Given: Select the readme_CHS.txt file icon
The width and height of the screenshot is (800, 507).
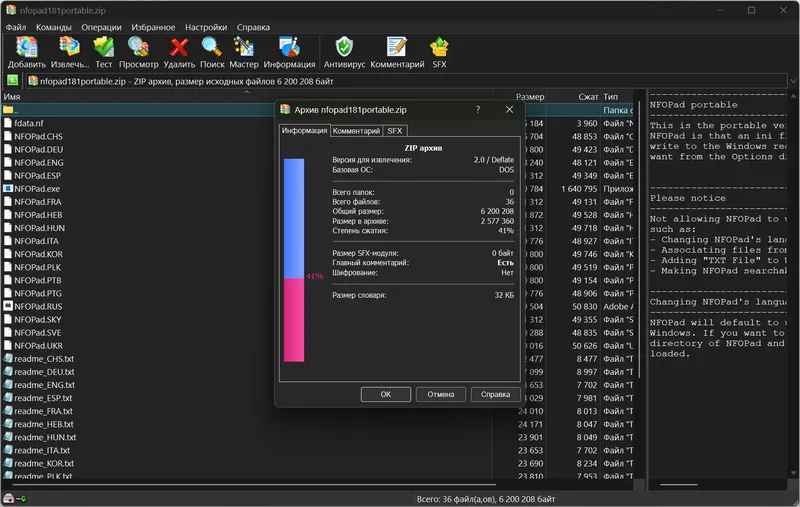Looking at the screenshot, I should coord(8,359).
